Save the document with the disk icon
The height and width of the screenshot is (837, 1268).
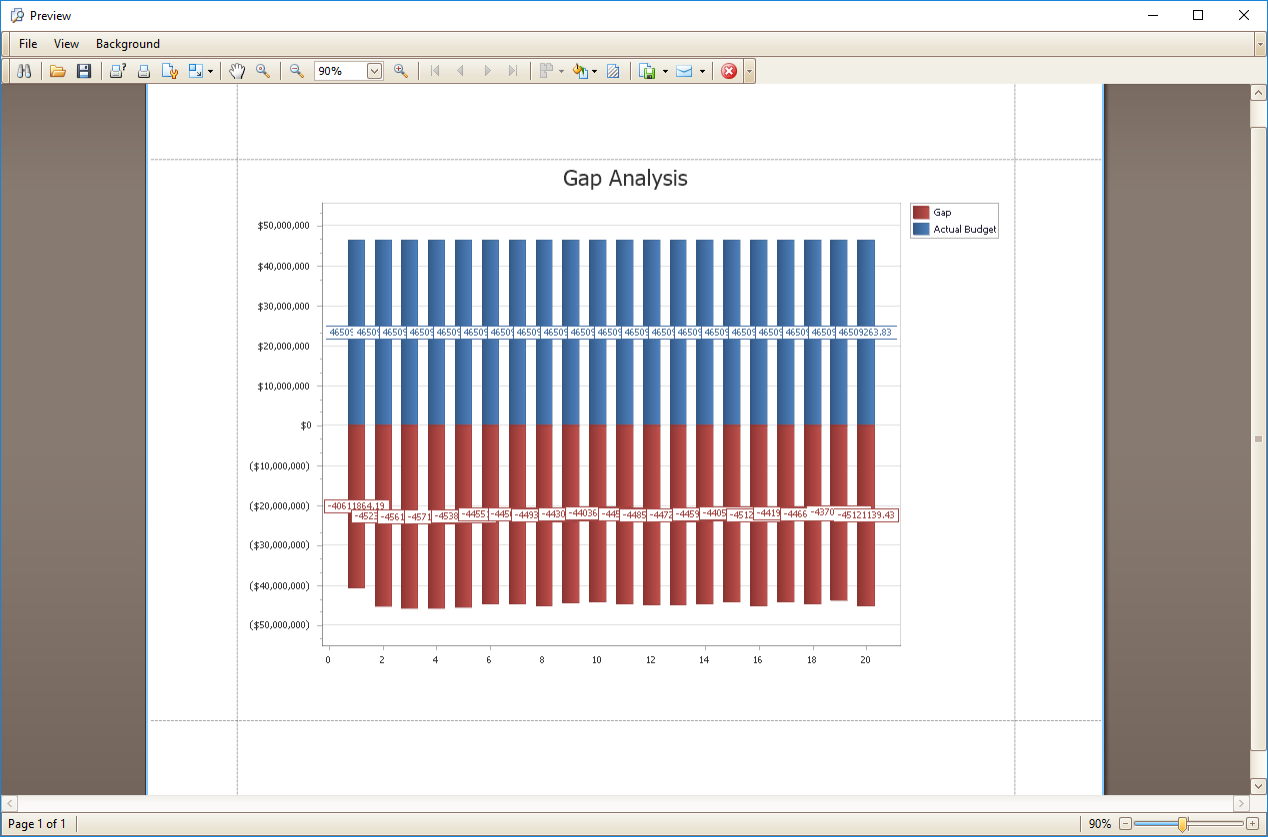(x=85, y=71)
